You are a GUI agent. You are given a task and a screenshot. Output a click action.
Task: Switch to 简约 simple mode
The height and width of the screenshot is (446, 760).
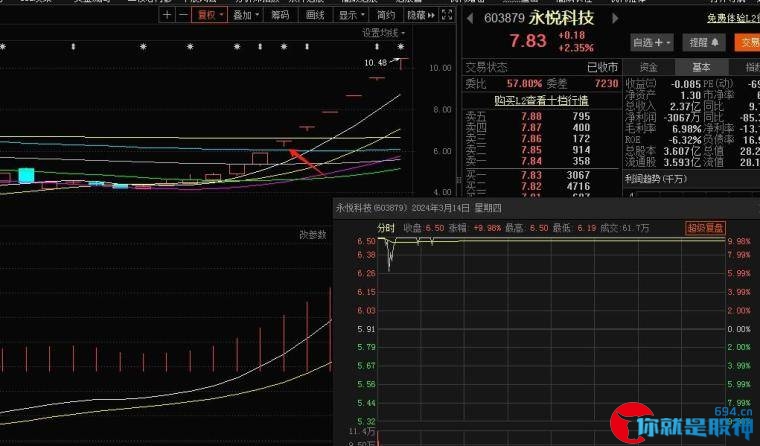(x=386, y=15)
